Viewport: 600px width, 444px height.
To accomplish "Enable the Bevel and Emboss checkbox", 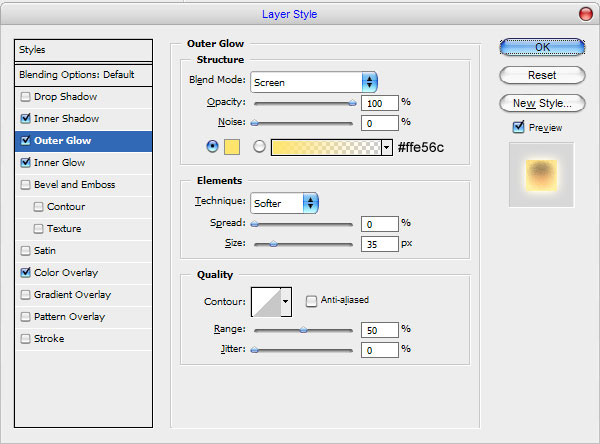I will point(25,184).
